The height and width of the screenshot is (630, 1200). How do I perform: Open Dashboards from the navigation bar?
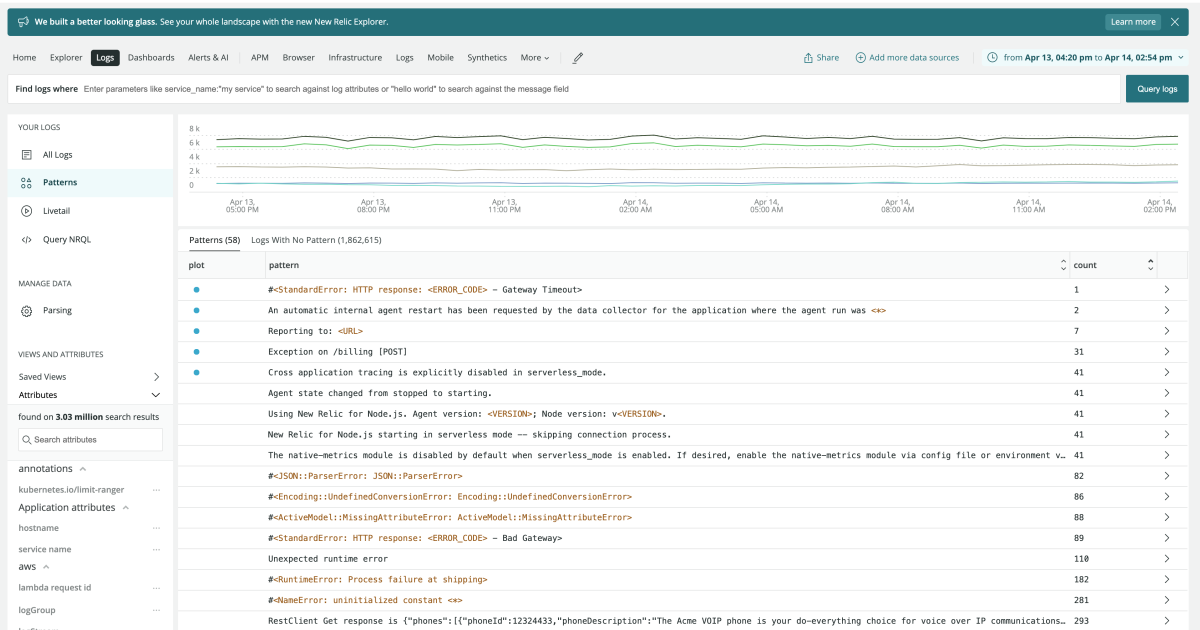click(x=151, y=58)
